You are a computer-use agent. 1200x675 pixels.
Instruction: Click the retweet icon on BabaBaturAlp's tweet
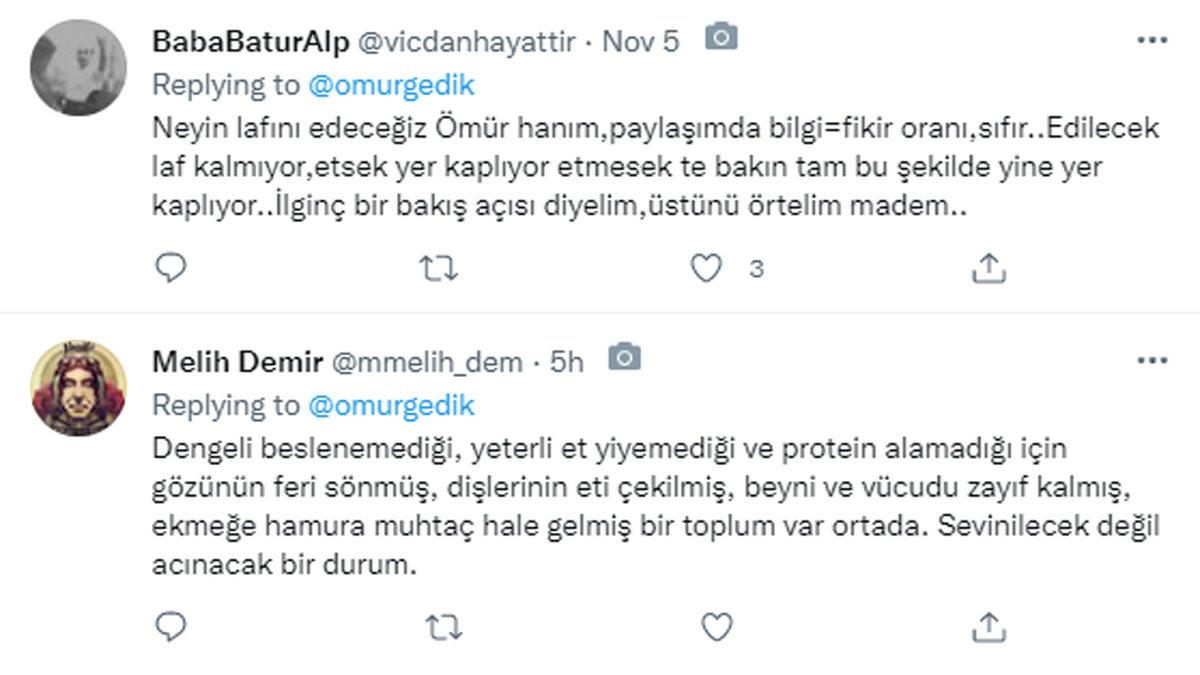pyautogui.click(x=441, y=267)
